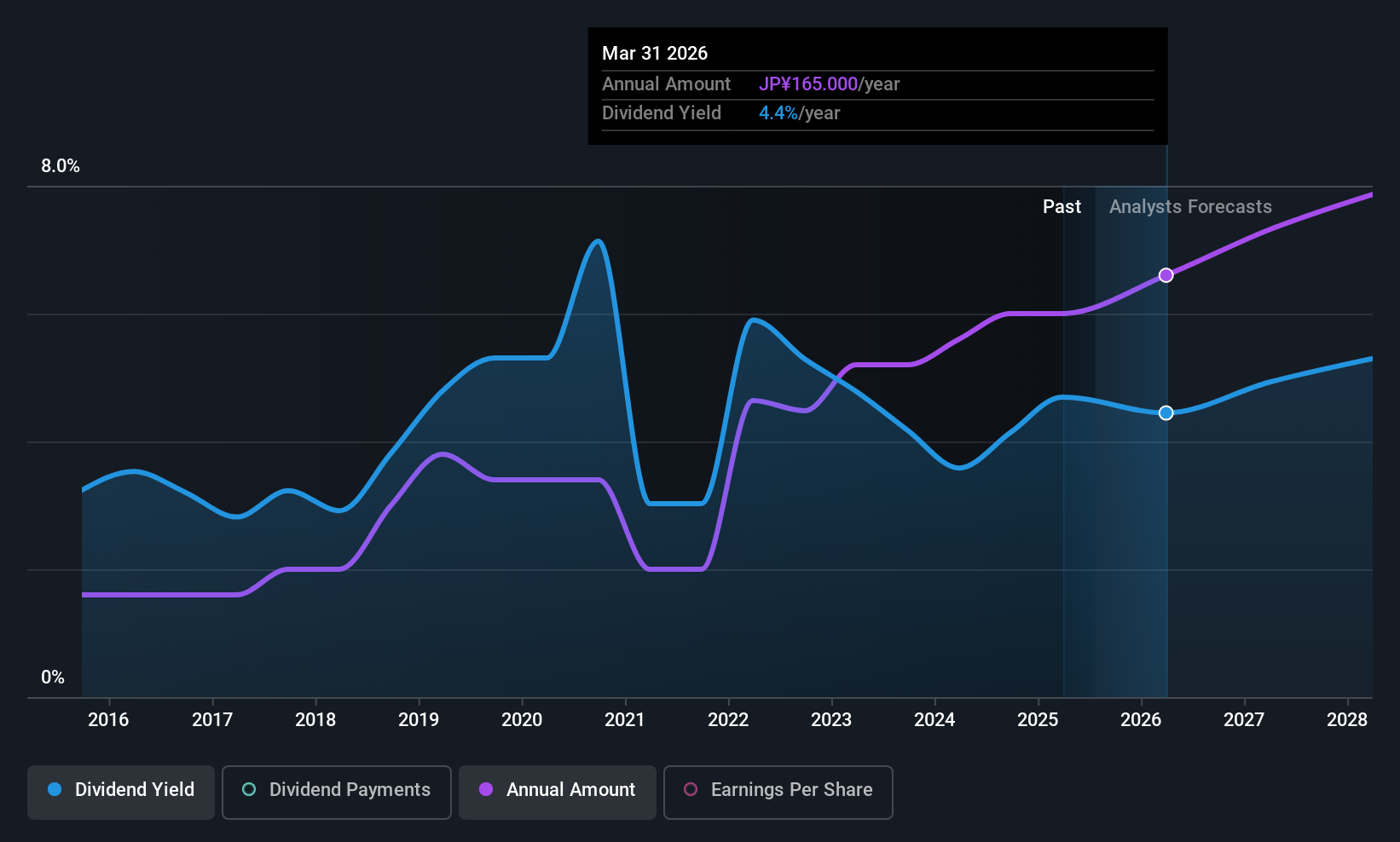
Task: Click the 2021 x-axis year label
Action: point(625,719)
